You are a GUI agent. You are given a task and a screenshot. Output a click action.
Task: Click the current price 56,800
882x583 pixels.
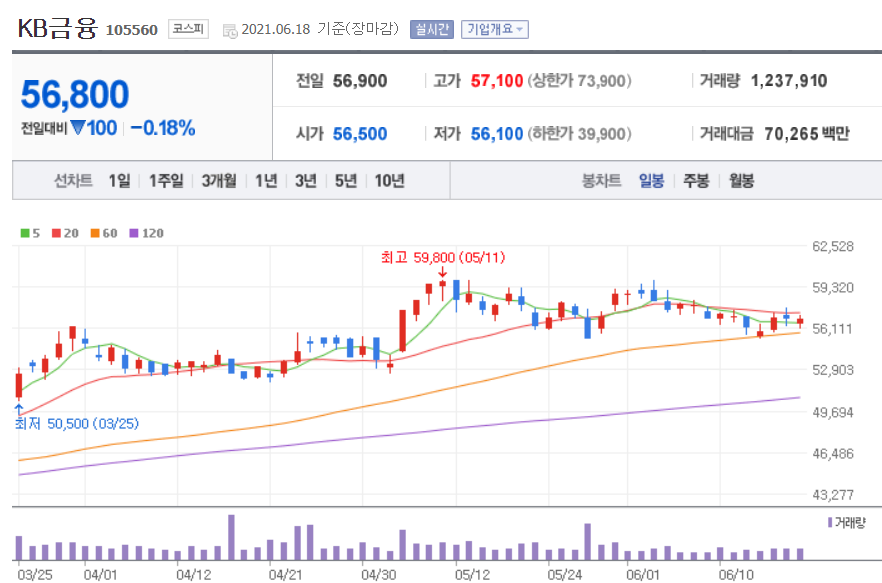75,94
